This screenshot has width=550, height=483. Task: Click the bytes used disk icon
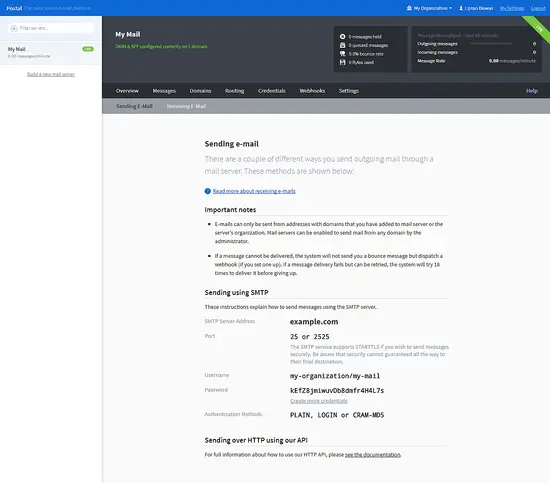pos(342,62)
